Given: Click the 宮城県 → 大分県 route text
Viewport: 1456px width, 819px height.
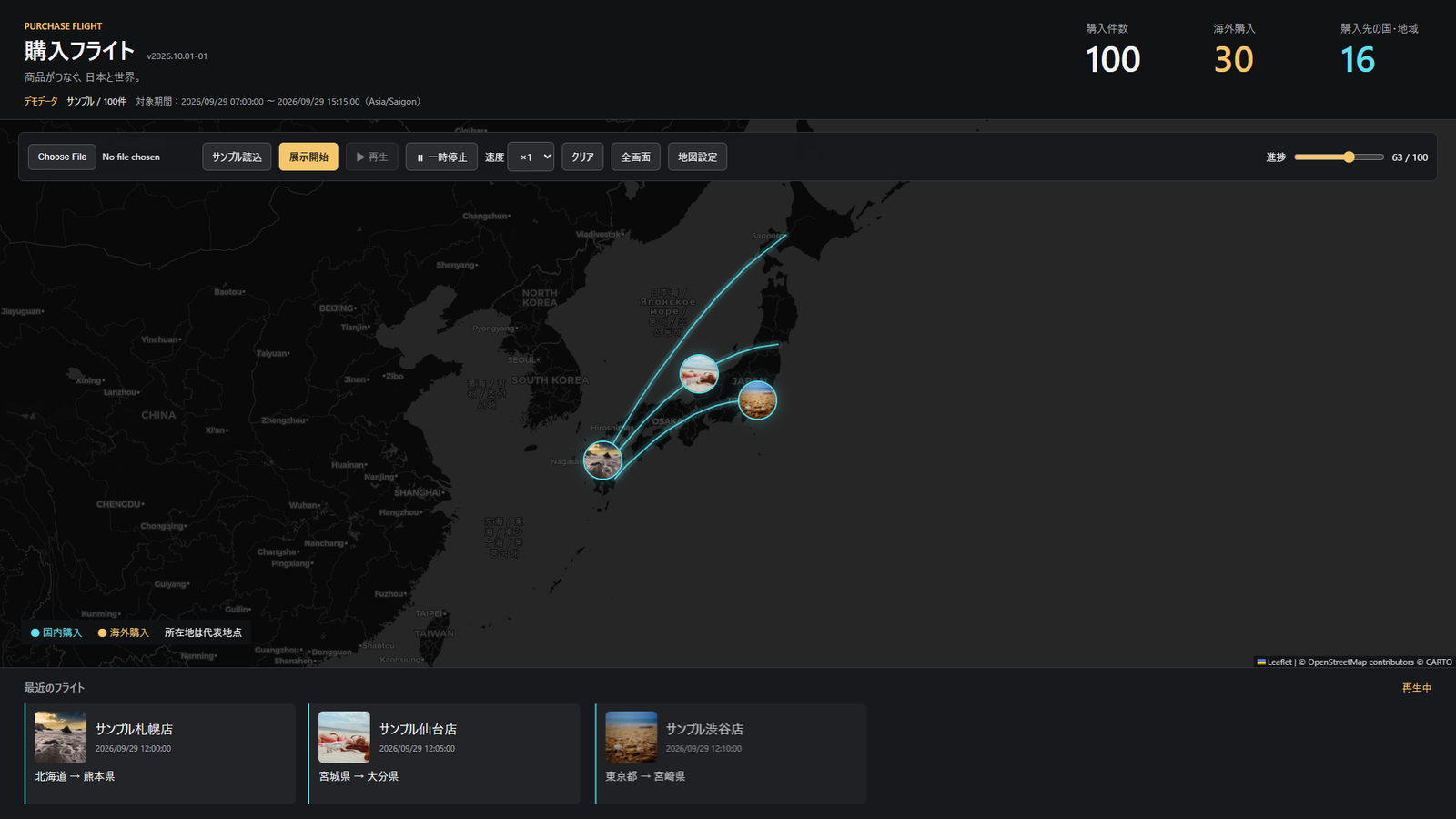Looking at the screenshot, I should [x=359, y=776].
